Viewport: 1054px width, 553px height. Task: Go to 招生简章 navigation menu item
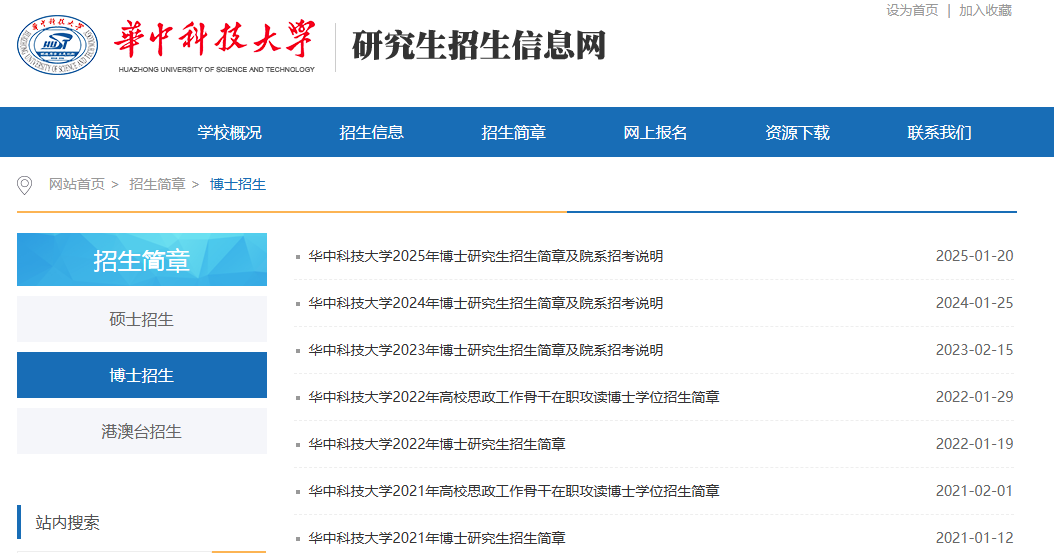click(x=514, y=132)
